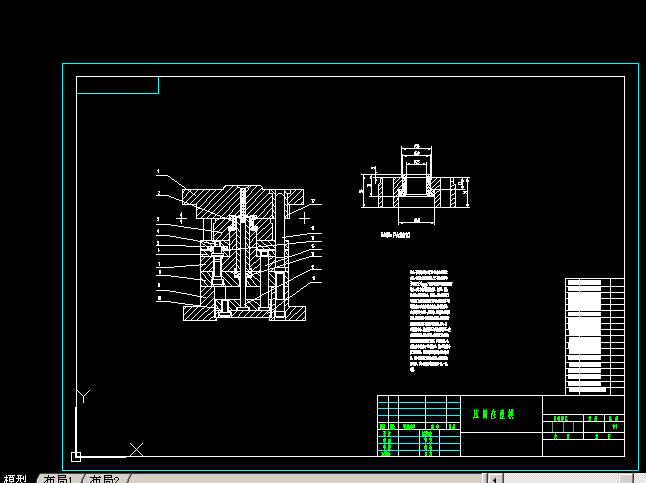
Task: Open the 布局1 layout tab
Action: [x=56, y=479]
